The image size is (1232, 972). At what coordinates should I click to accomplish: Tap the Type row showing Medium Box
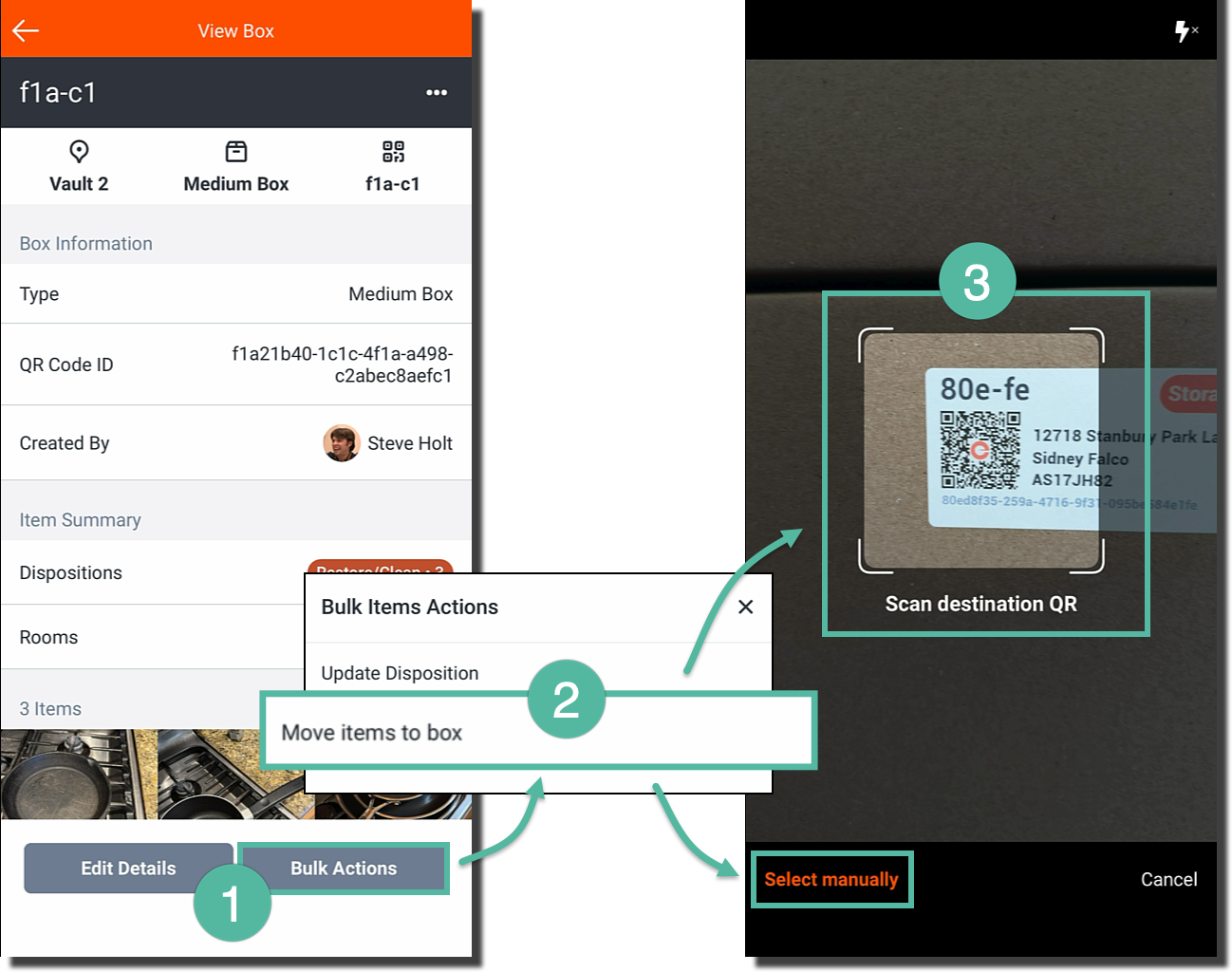pyautogui.click(x=236, y=294)
